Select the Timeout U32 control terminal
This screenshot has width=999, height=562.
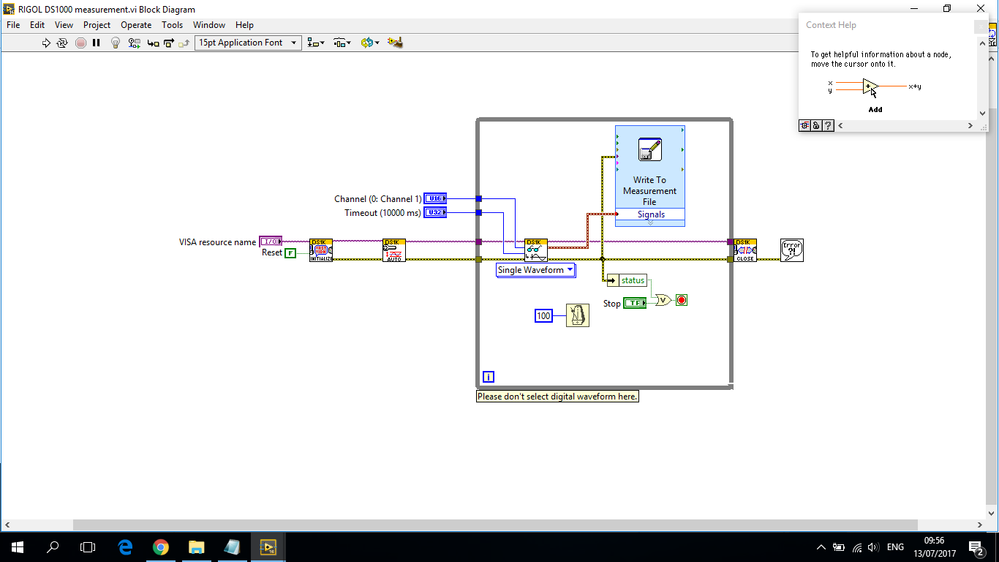pyautogui.click(x=435, y=213)
